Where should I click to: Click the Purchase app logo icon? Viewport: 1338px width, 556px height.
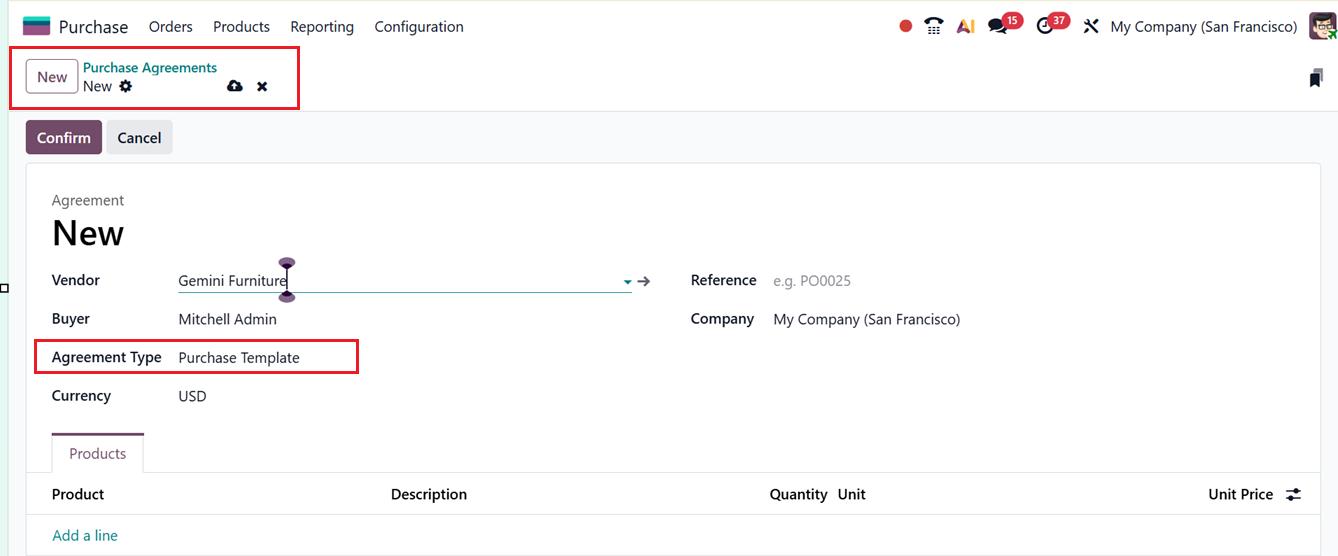pyautogui.click(x=36, y=27)
